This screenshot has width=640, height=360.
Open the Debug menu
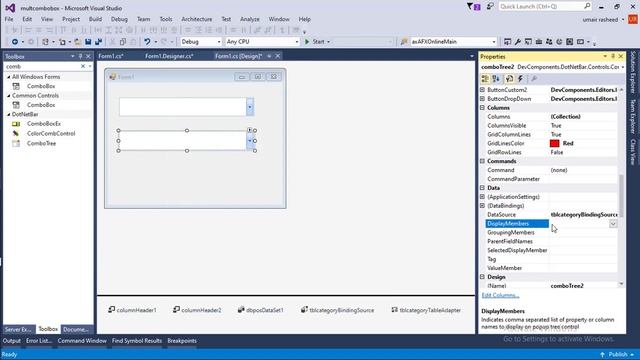119,19
